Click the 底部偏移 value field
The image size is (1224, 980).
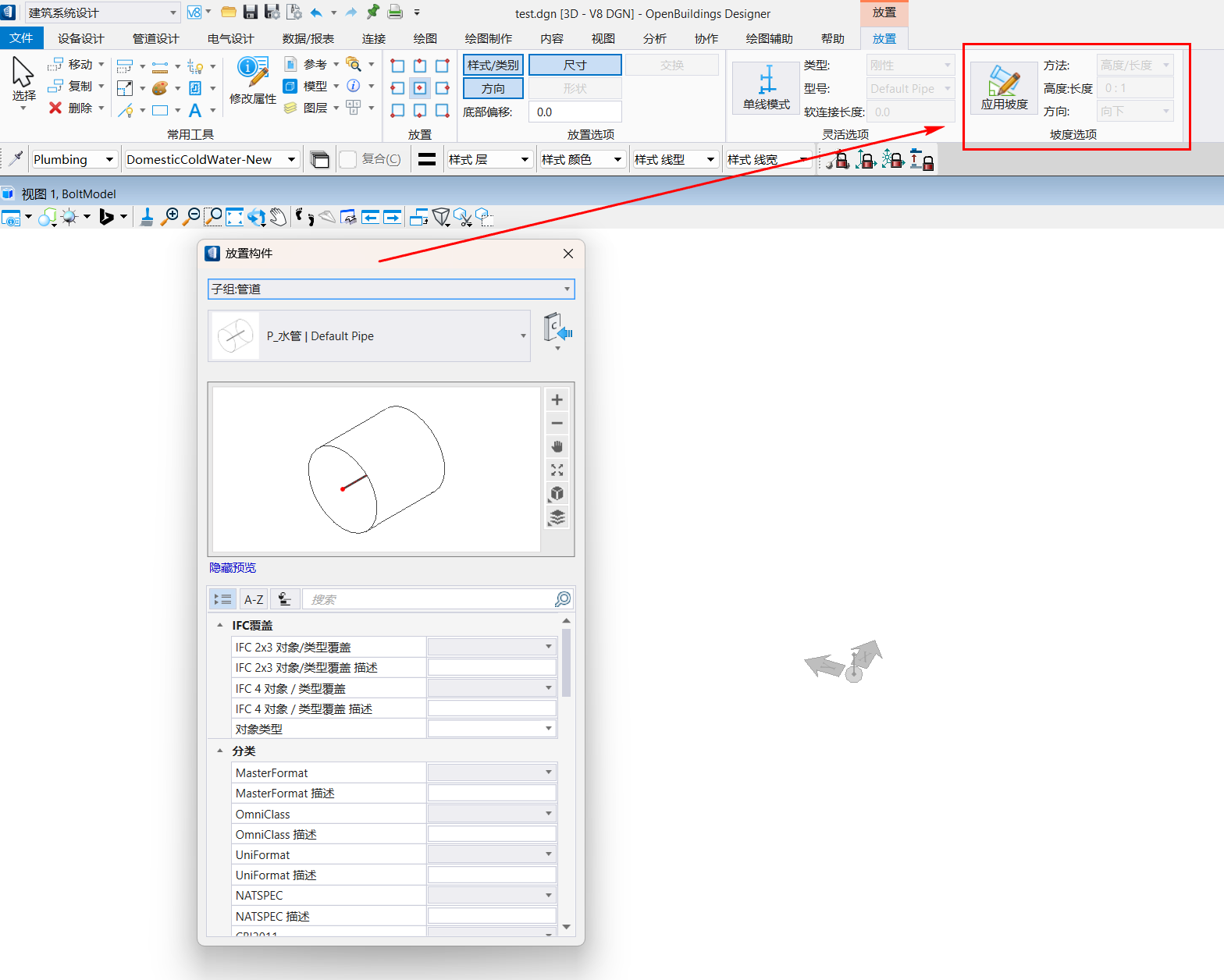(x=575, y=112)
